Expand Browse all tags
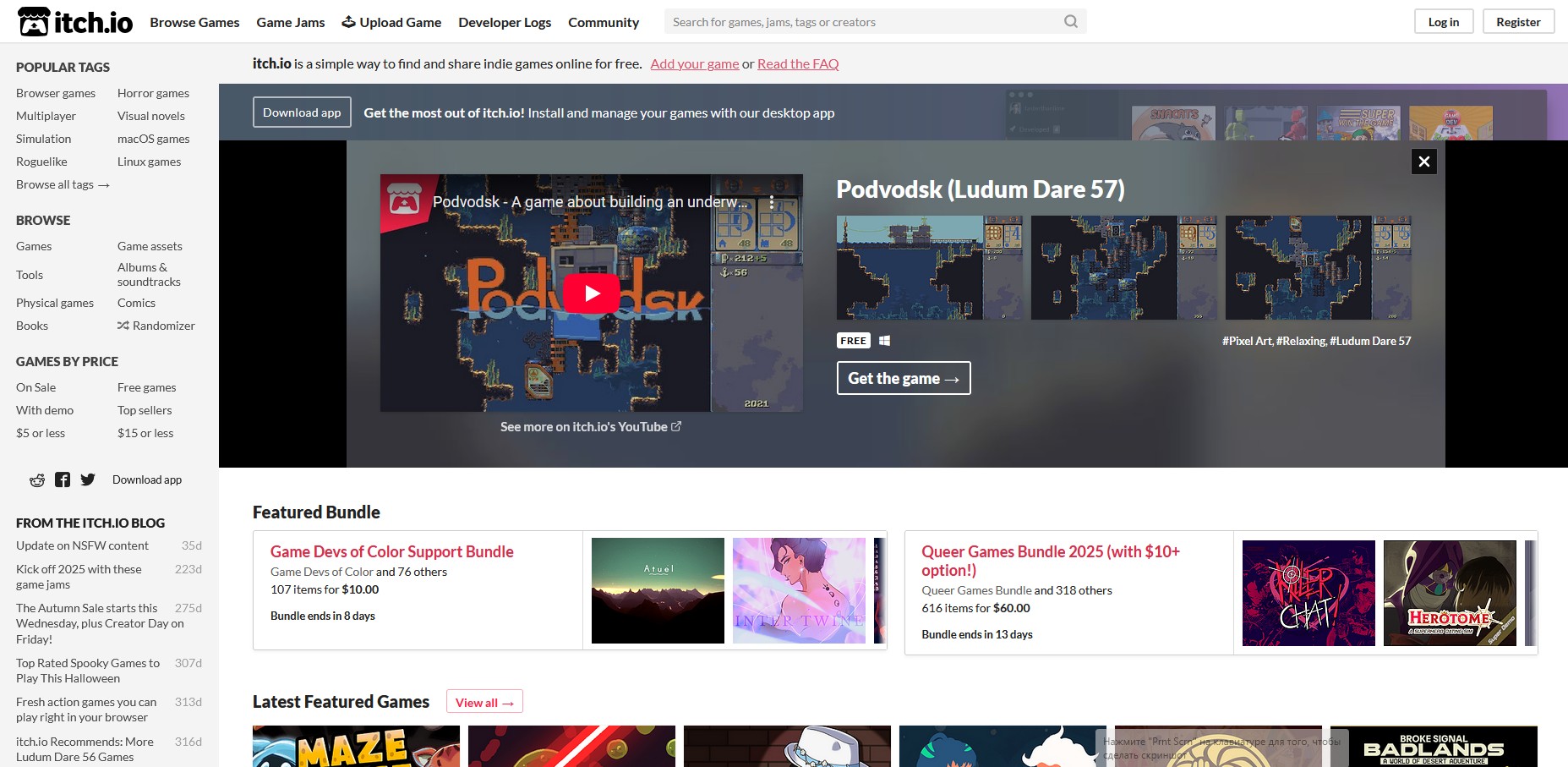1568x767 pixels. tap(63, 184)
